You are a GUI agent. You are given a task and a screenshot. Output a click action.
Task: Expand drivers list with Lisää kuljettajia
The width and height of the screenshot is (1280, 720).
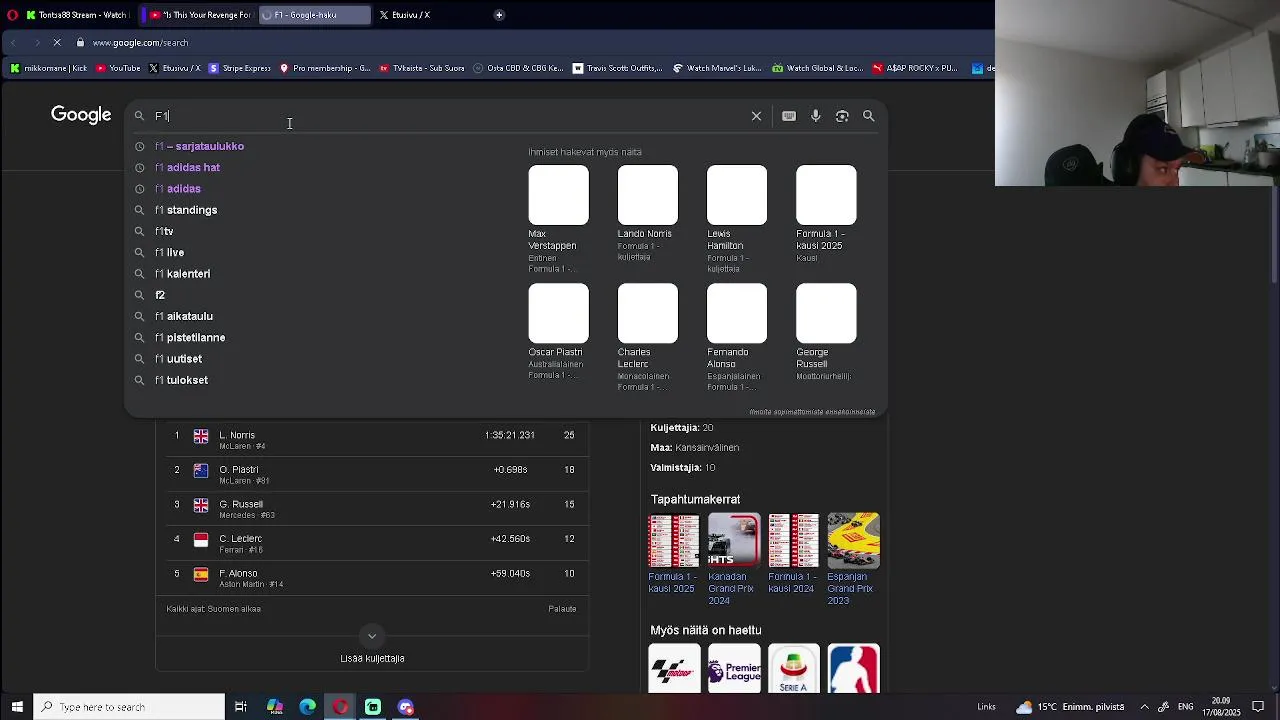[x=372, y=647]
